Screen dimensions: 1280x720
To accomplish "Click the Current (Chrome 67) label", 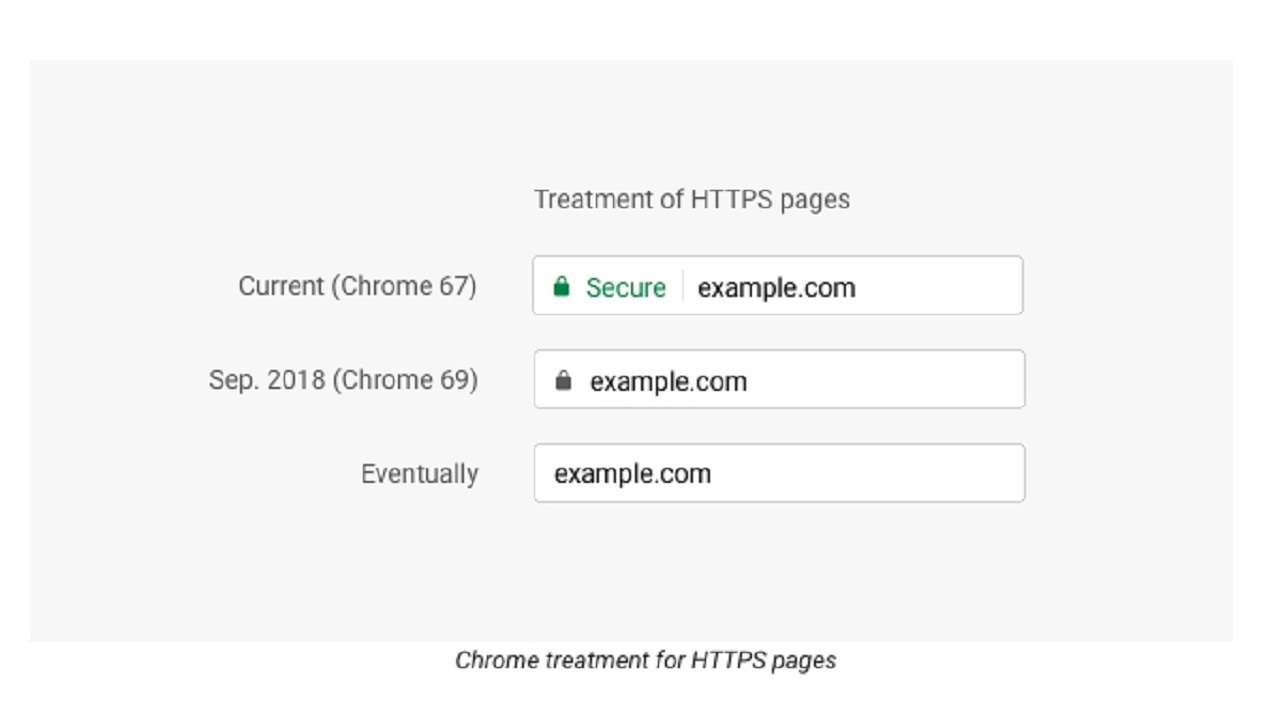I will click(357, 286).
